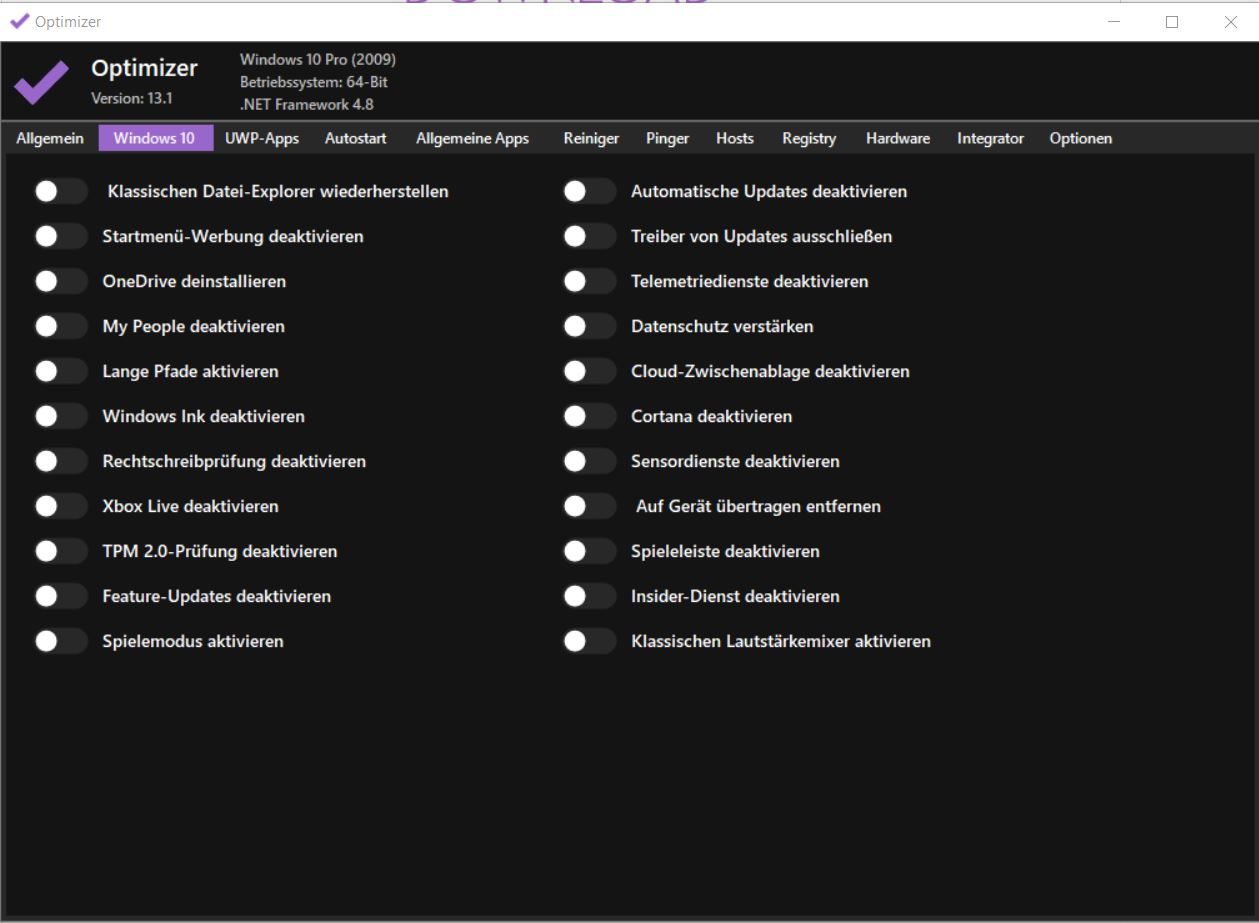
Task: Switch to the UWP-Apps tab
Action: [262, 138]
